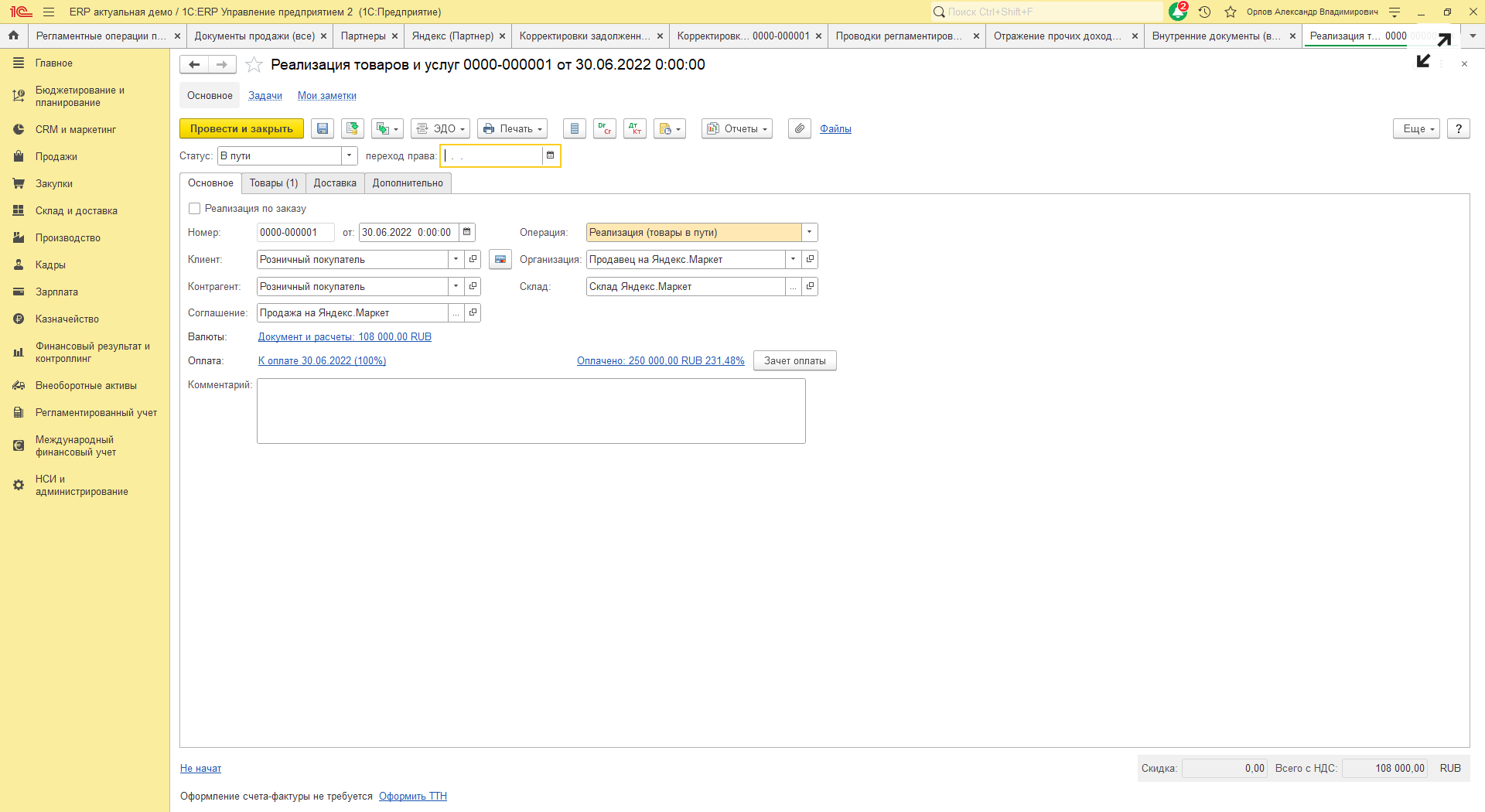
Task: Open the notifications bell icon
Action: pyautogui.click(x=1177, y=12)
